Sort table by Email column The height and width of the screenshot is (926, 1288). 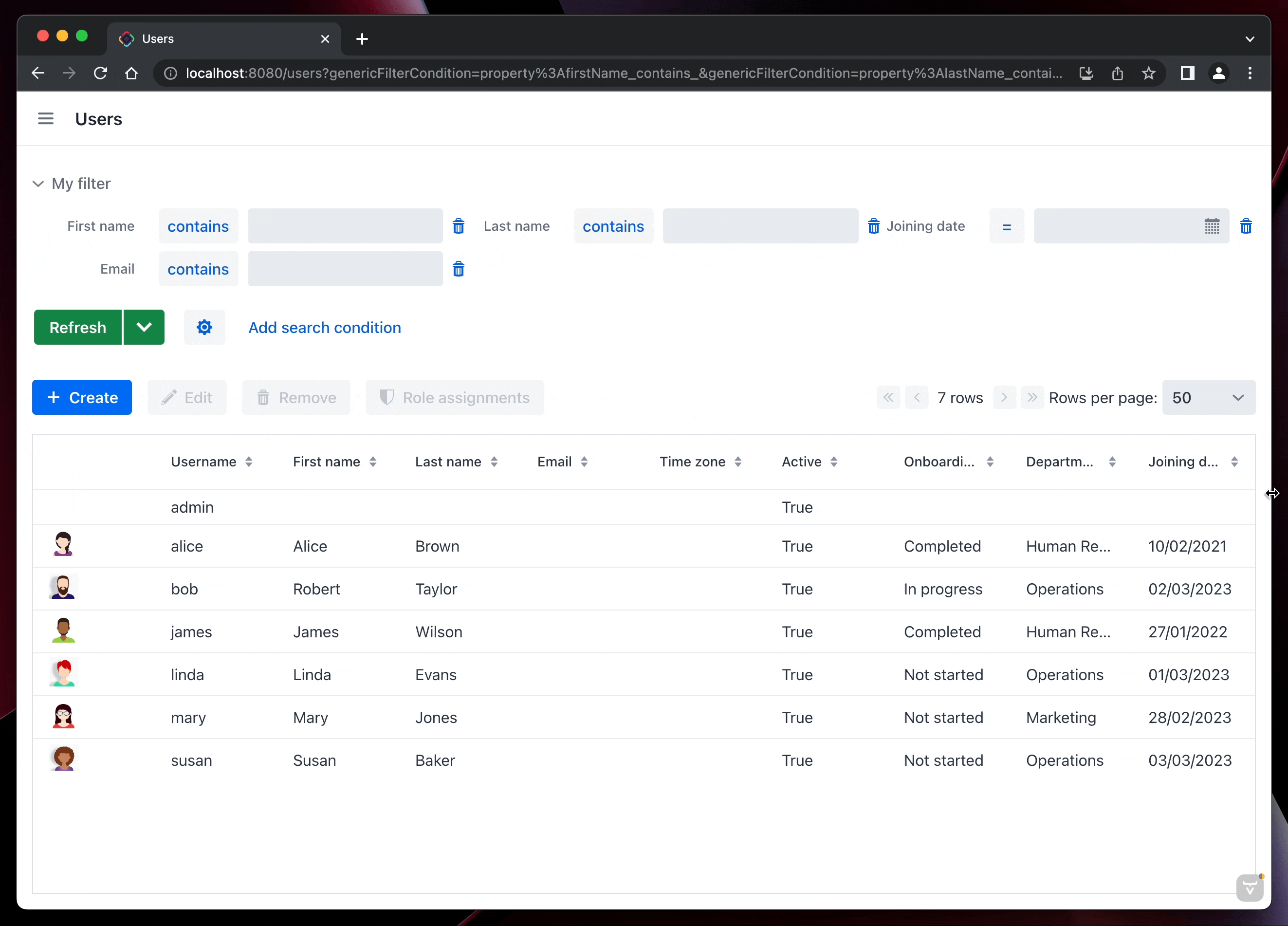click(x=584, y=462)
